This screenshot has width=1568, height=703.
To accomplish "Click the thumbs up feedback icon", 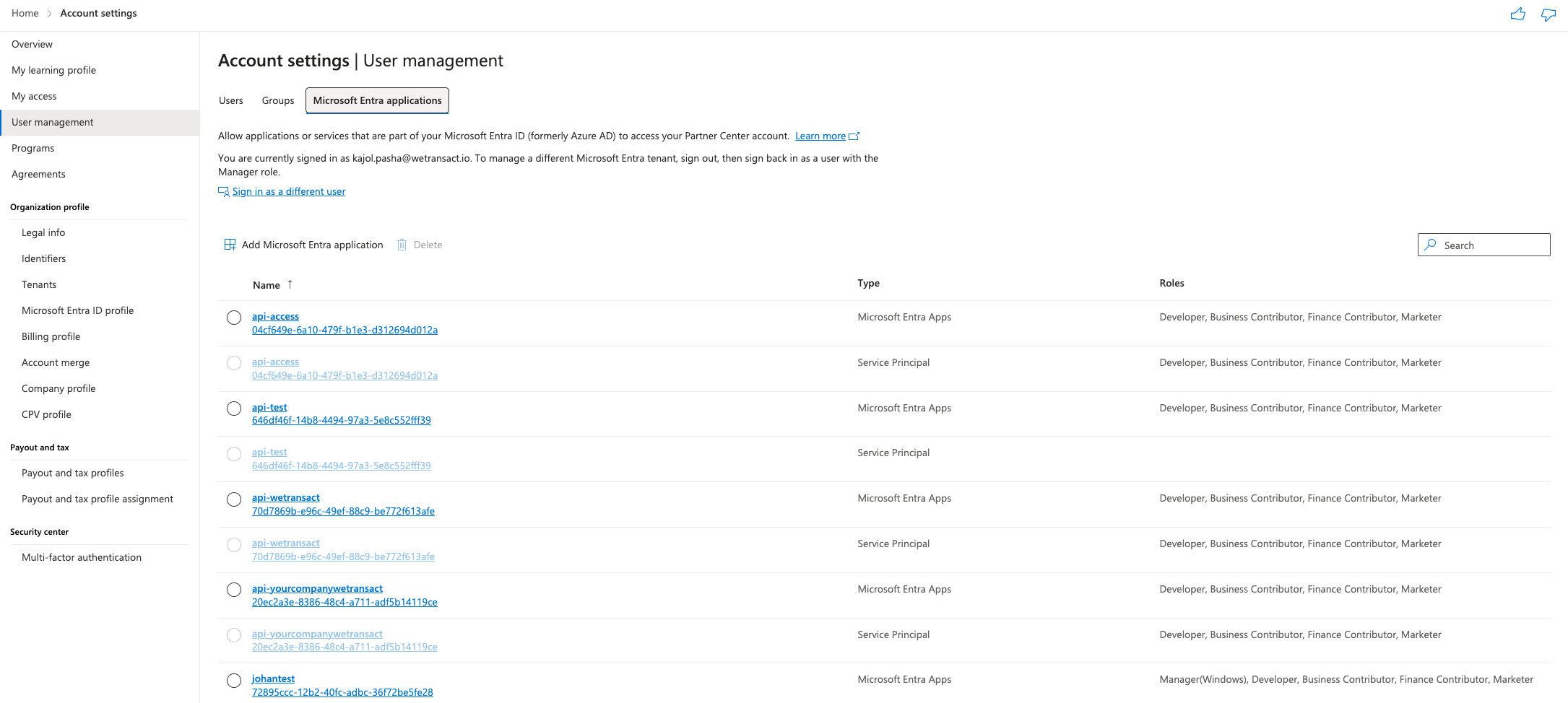I will [x=1517, y=14].
